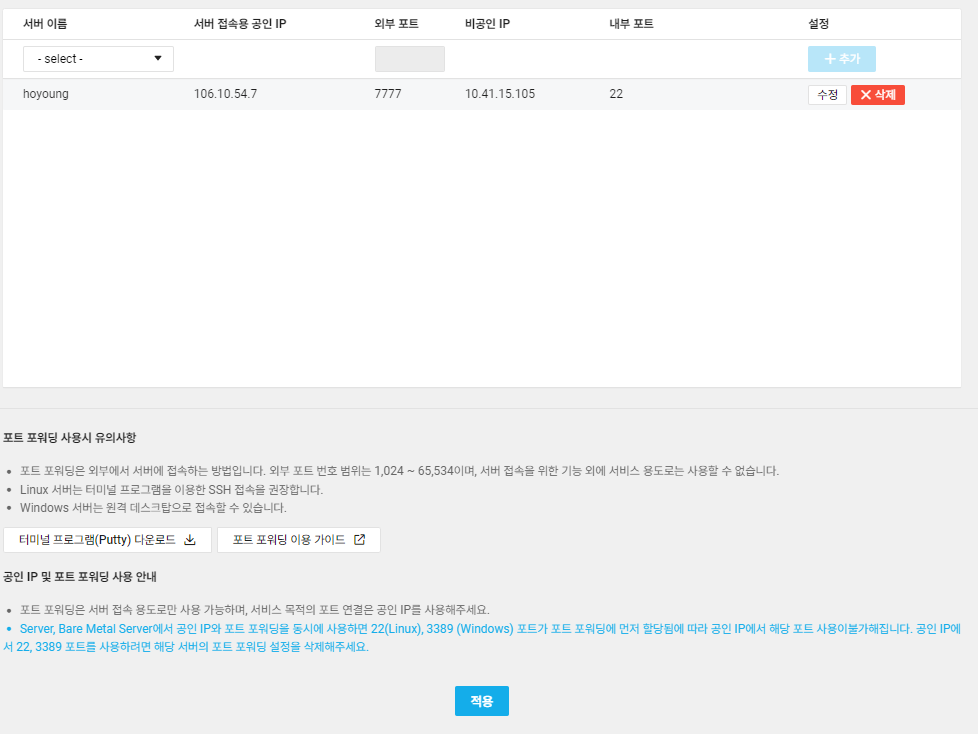
Task: Click the 설정 column header
Action: [x=818, y=24]
